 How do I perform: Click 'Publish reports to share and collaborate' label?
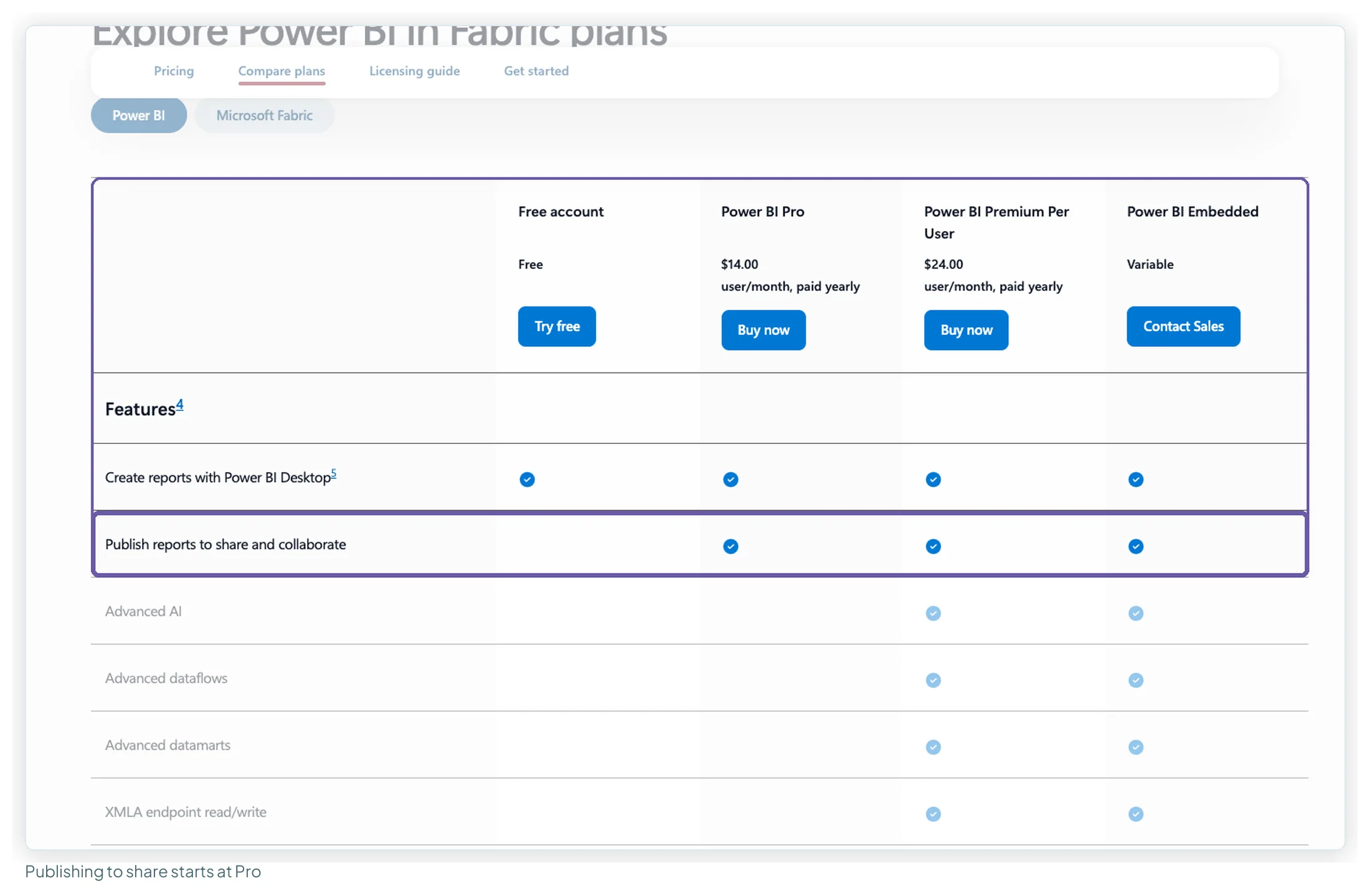coord(225,544)
